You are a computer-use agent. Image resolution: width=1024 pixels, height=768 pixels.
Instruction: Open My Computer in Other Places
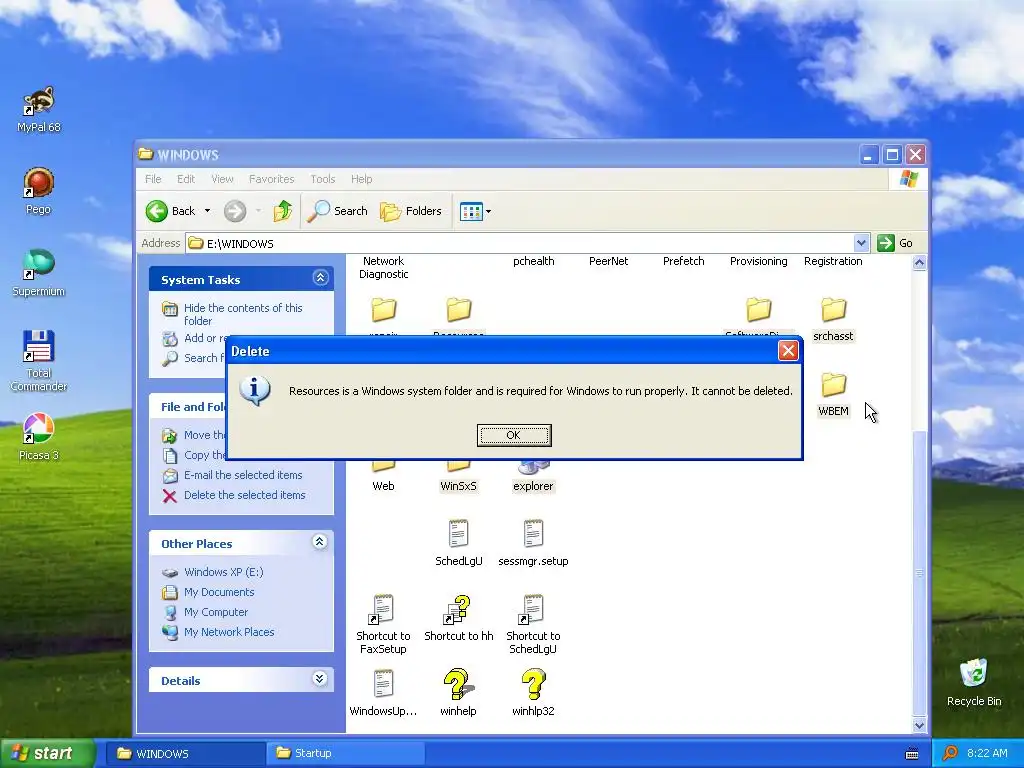point(216,612)
